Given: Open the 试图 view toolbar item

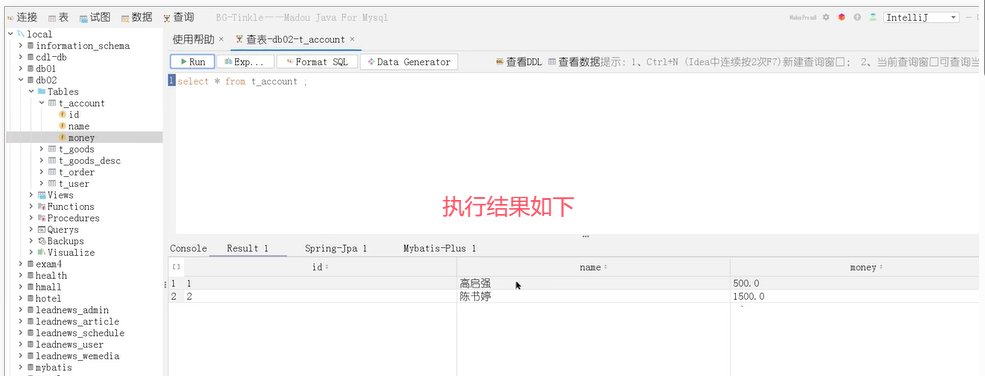Looking at the screenshot, I should [95, 18].
